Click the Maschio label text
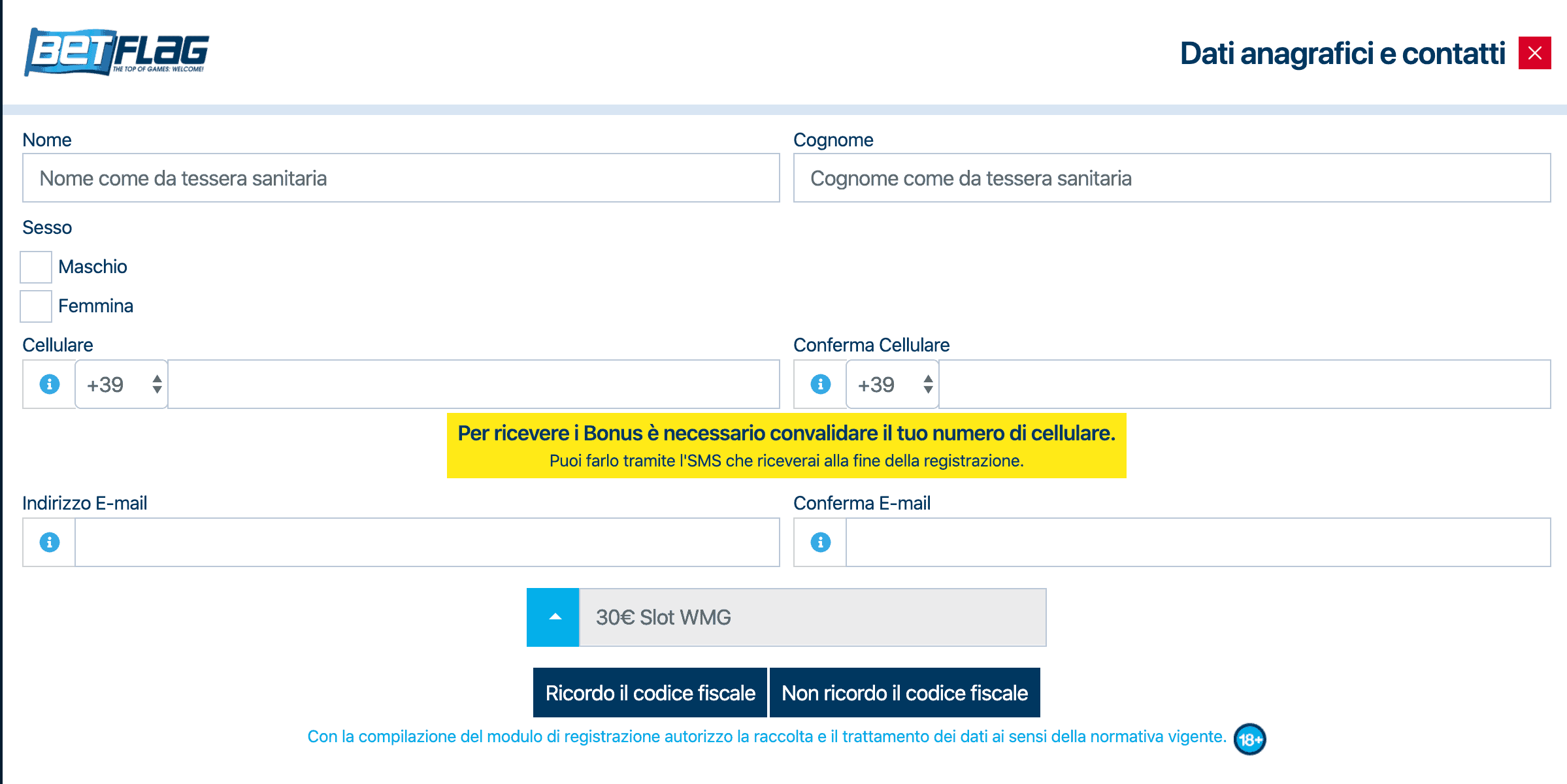The width and height of the screenshot is (1567, 784). coord(93,267)
